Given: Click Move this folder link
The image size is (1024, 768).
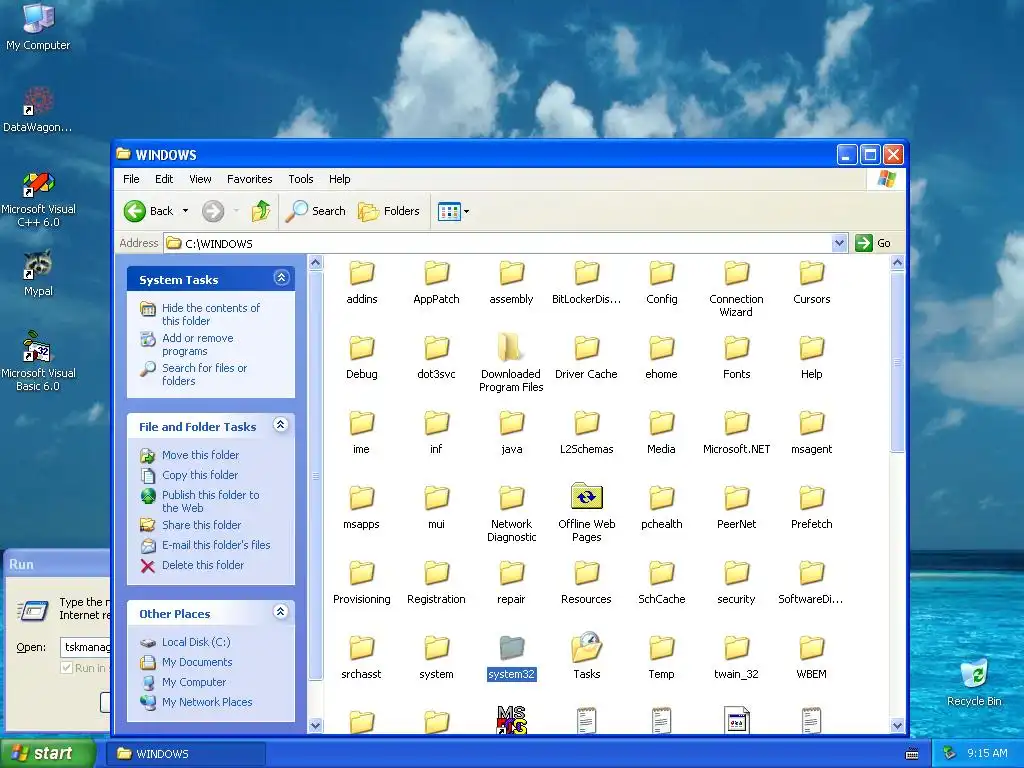Looking at the screenshot, I should click(x=200, y=455).
